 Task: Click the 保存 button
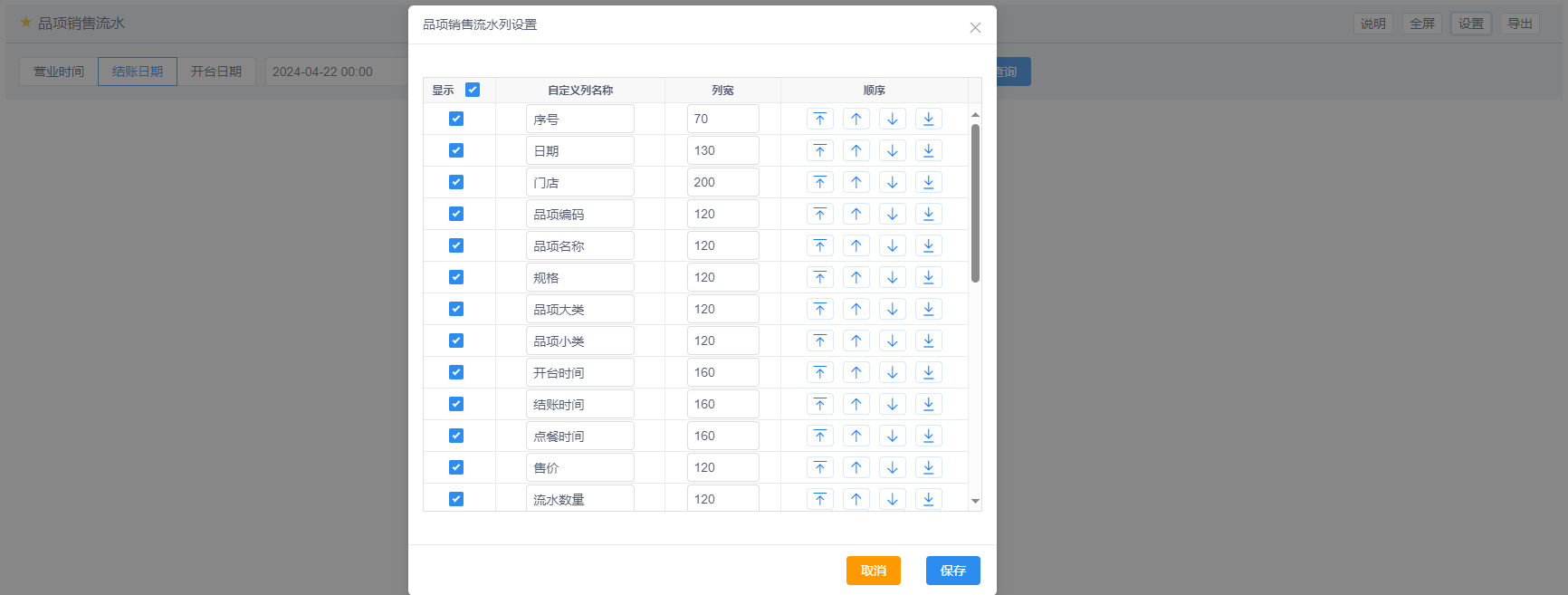click(x=953, y=571)
